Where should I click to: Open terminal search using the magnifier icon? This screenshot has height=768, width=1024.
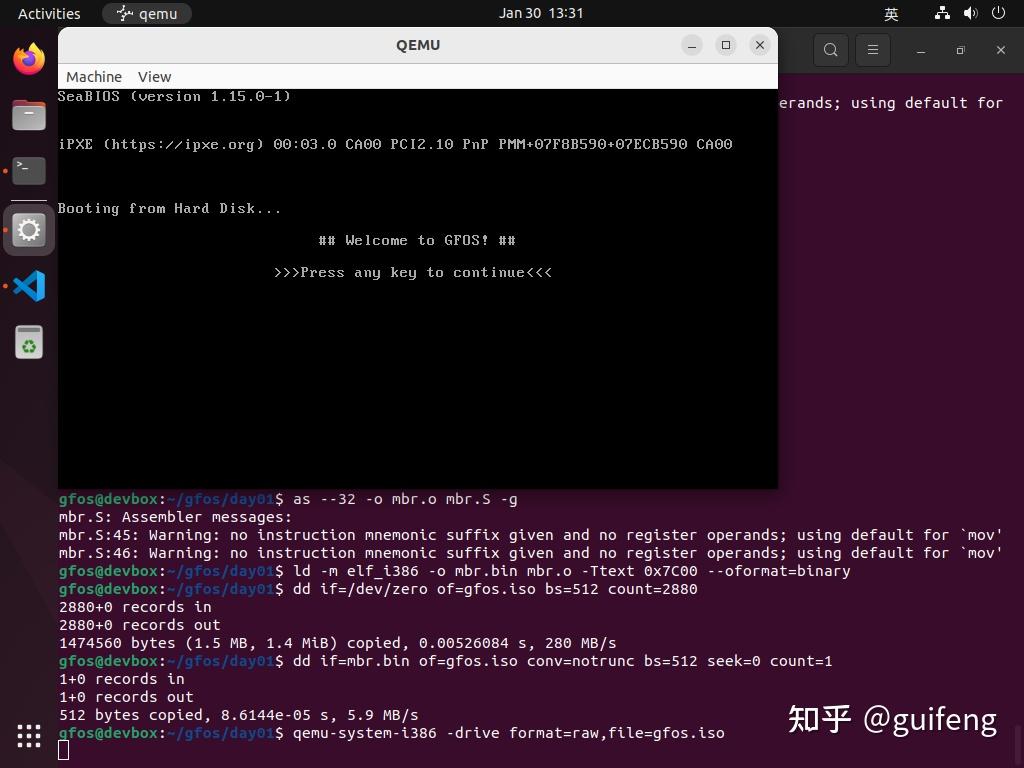coord(830,49)
